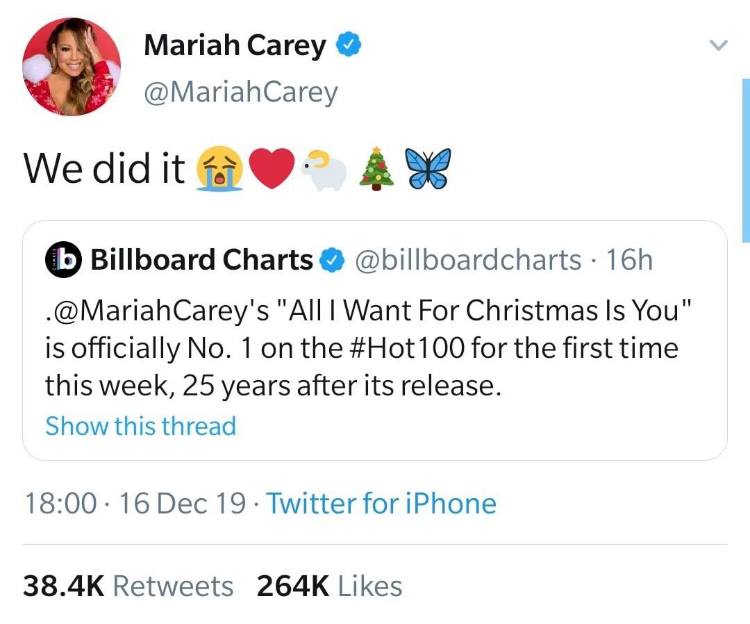Click Billboard Charts verified checkmark
The height and width of the screenshot is (624, 750).
[332, 260]
